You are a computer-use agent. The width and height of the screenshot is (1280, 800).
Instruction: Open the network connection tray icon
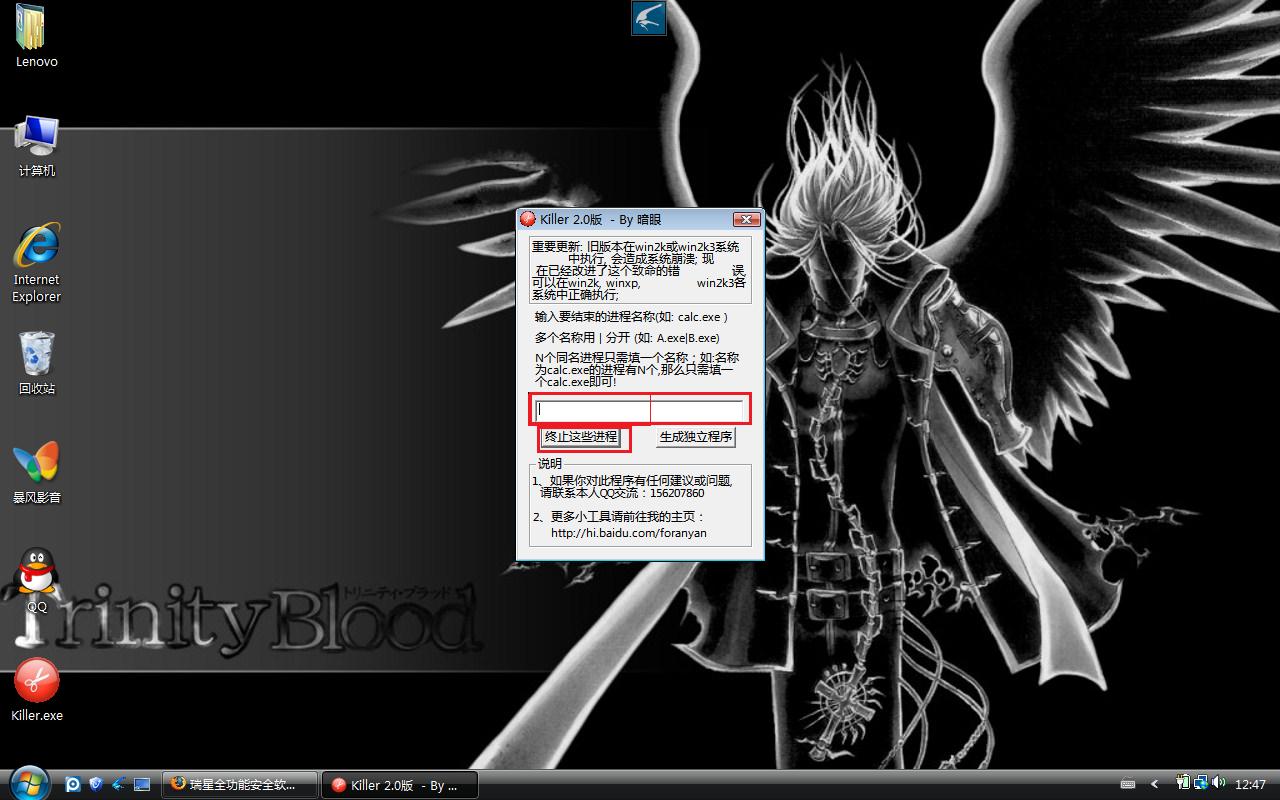[1200, 784]
